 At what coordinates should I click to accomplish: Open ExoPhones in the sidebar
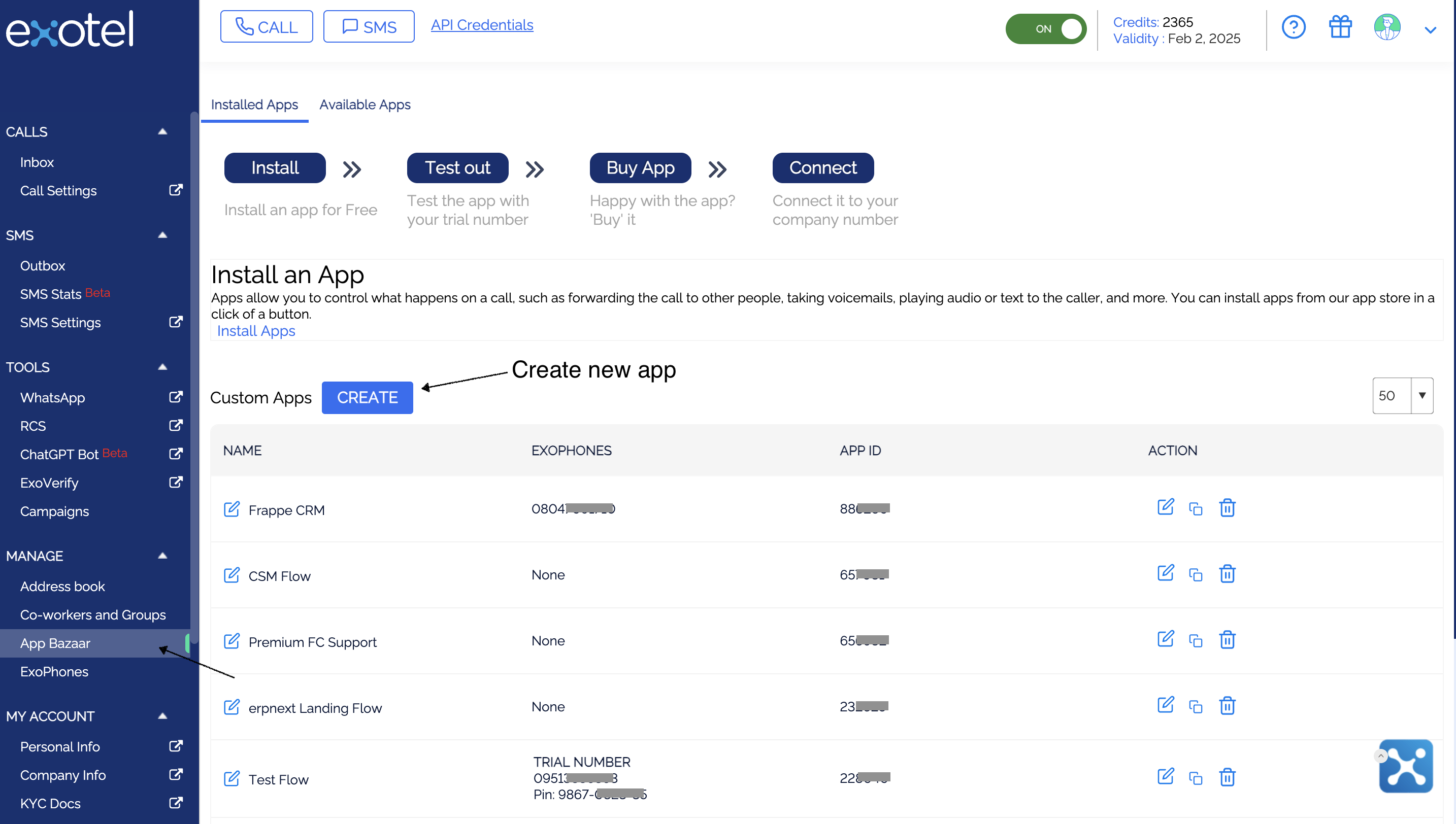tap(54, 672)
